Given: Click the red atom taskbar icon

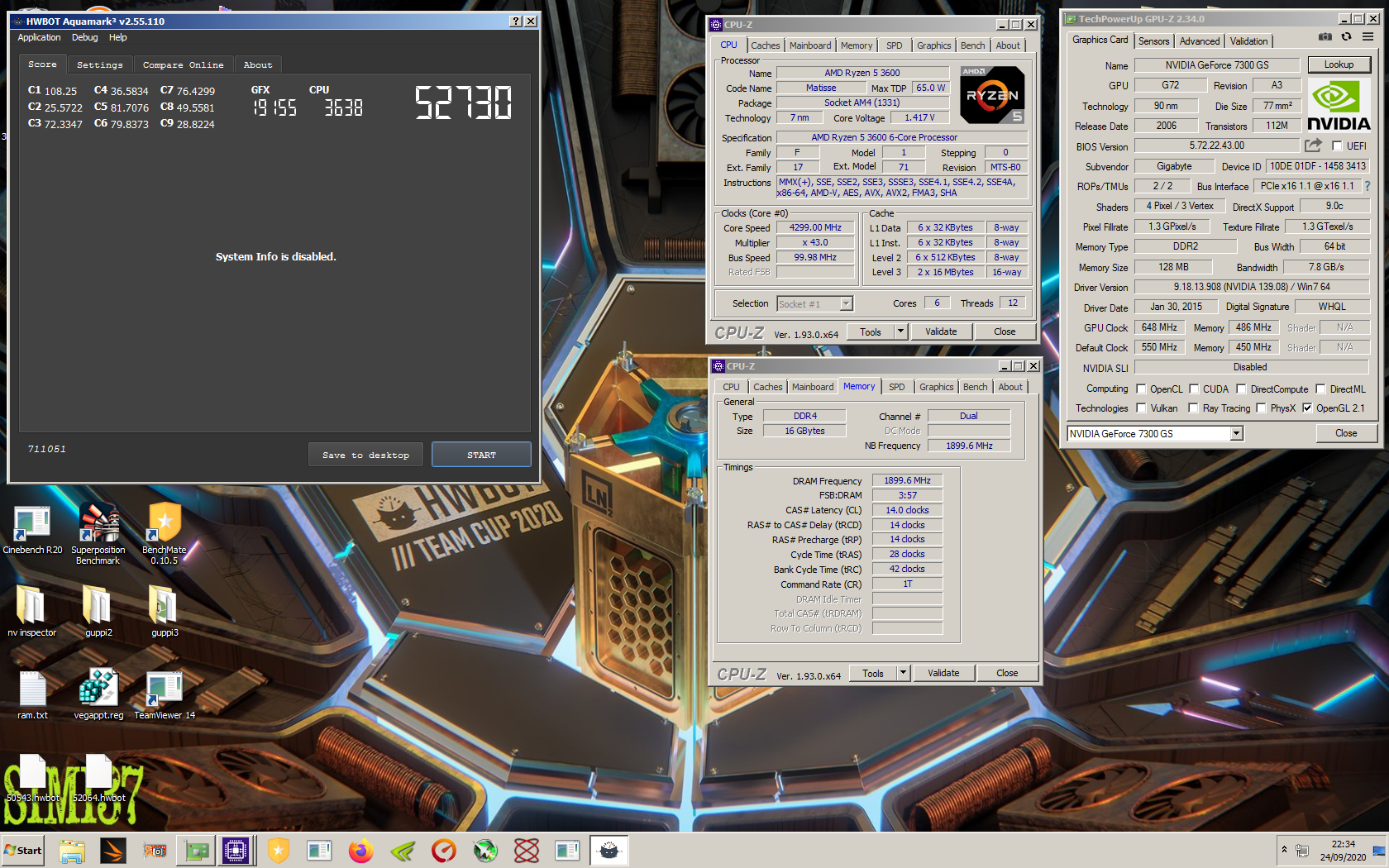Looking at the screenshot, I should (x=526, y=851).
